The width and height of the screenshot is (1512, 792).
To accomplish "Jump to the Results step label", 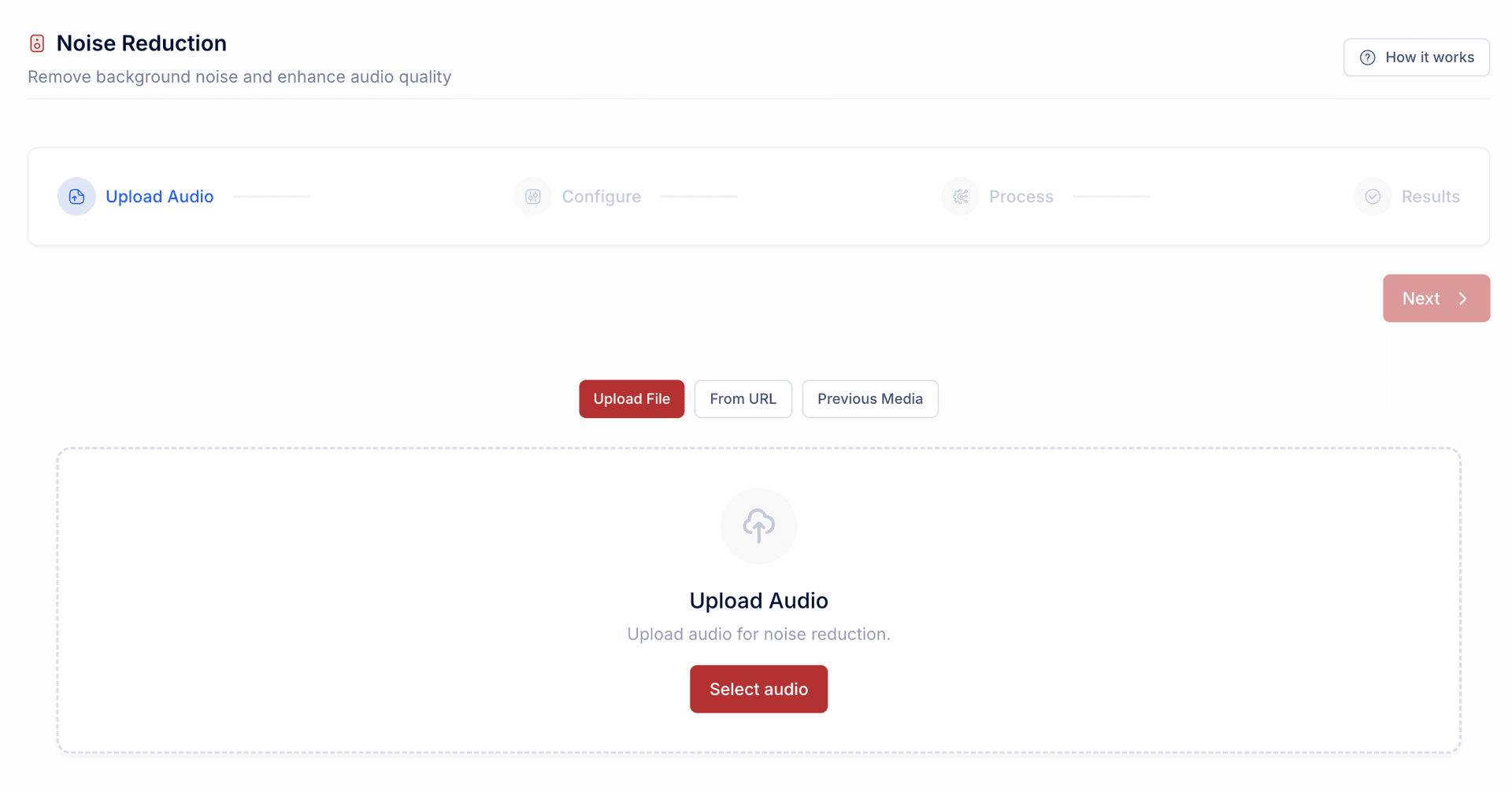I will 1430,197.
